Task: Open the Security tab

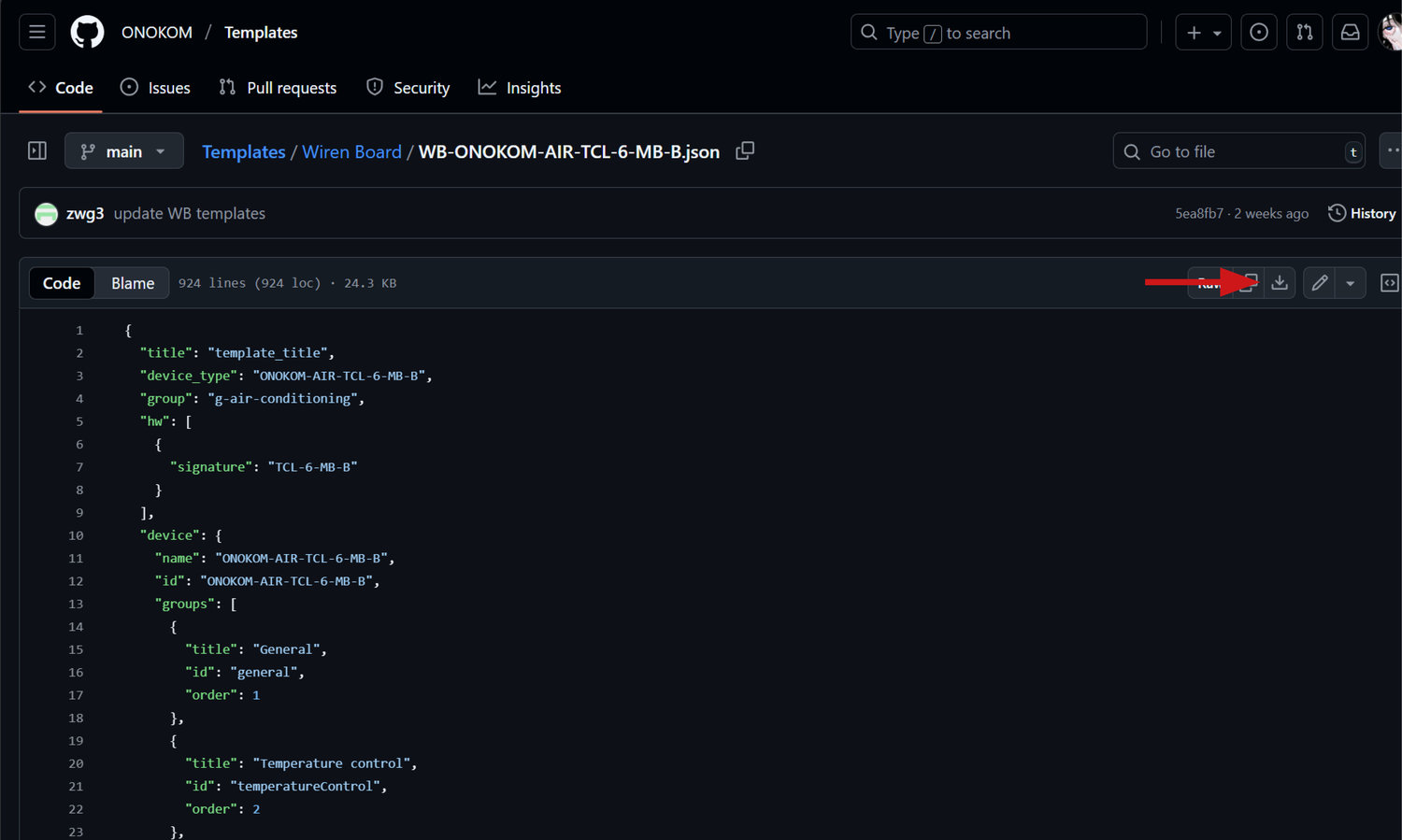Action: coord(408,88)
